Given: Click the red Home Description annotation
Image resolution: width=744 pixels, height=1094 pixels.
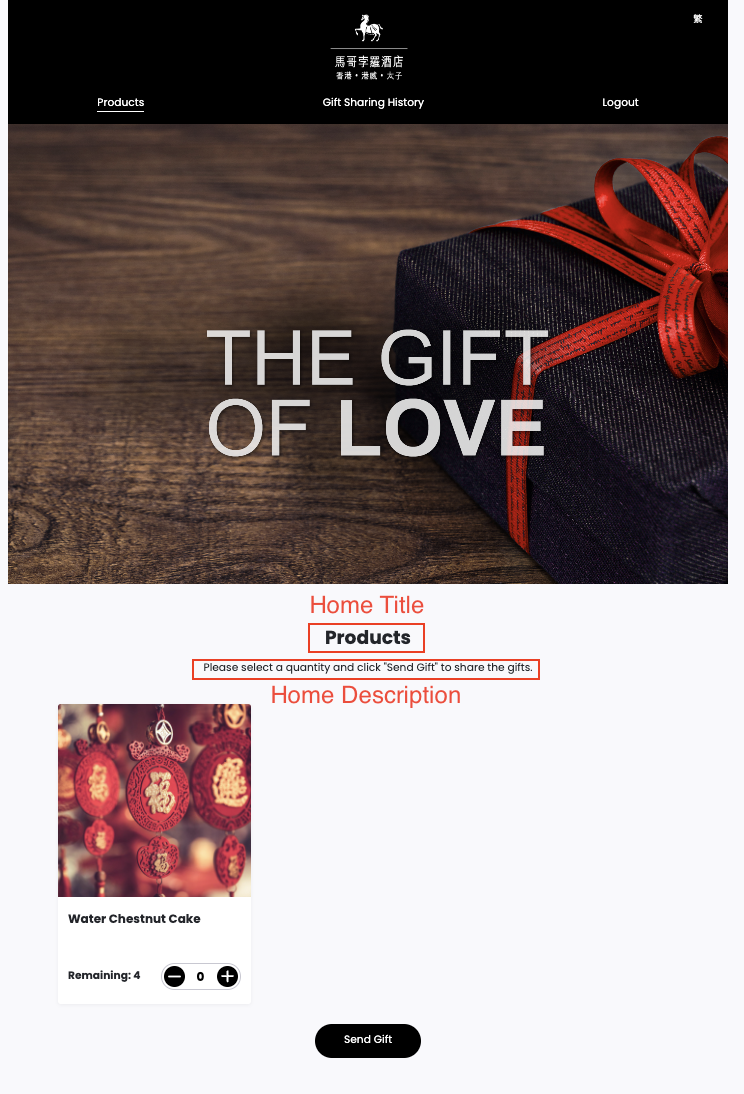Looking at the screenshot, I should coord(366,695).
